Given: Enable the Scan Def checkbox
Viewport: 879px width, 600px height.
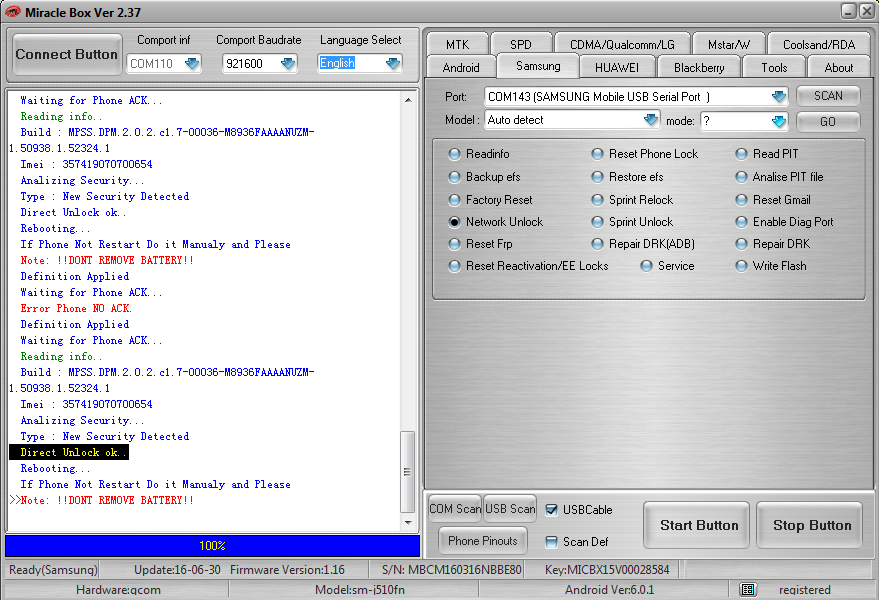Looking at the screenshot, I should 552,542.
